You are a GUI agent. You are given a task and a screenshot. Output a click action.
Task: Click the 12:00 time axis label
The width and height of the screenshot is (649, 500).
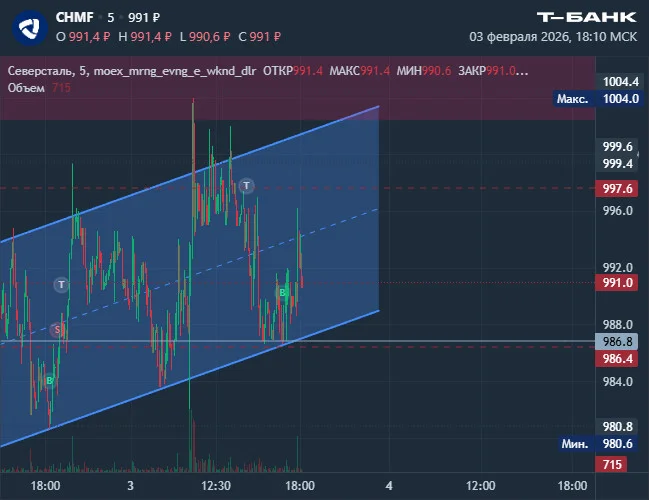coord(480,486)
